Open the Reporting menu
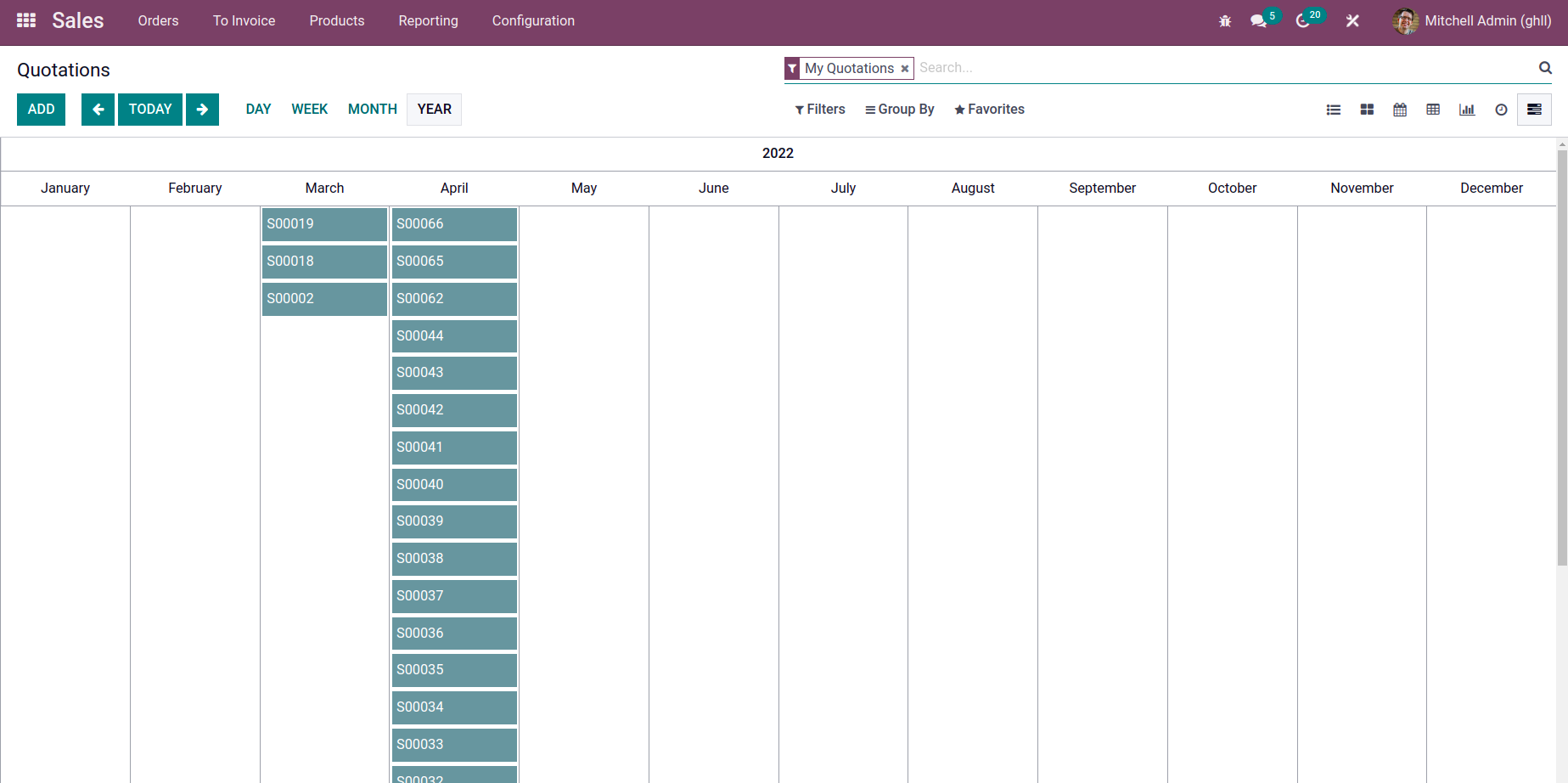This screenshot has height=783, width=1568. [x=429, y=21]
